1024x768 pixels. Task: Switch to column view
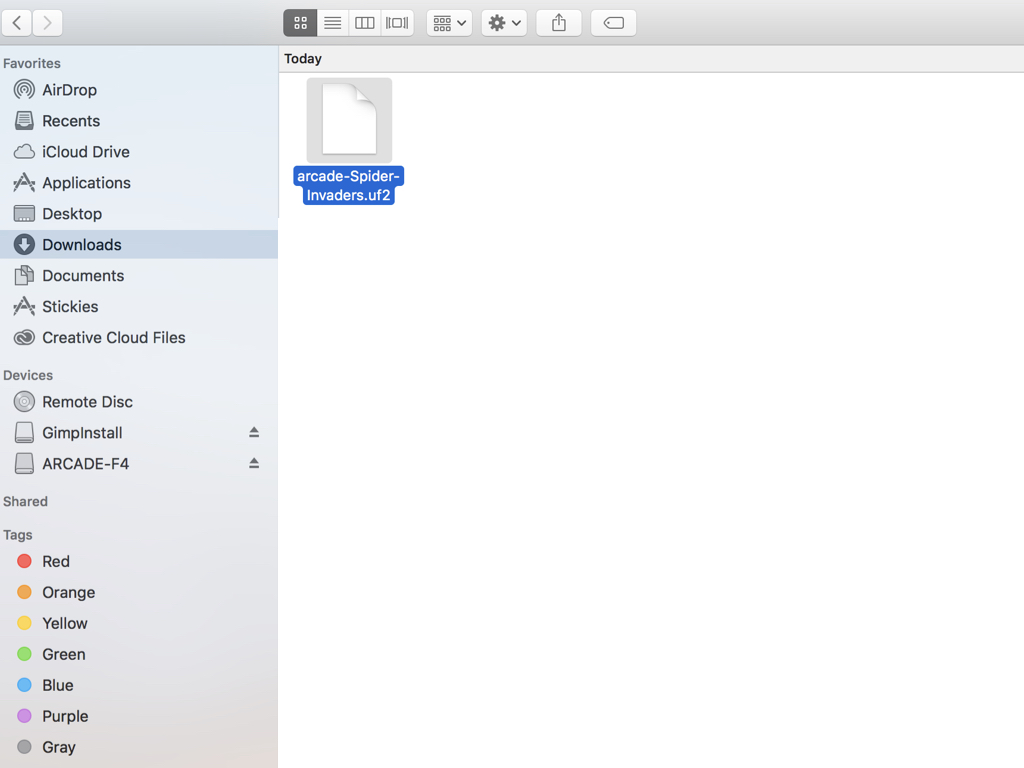364,23
